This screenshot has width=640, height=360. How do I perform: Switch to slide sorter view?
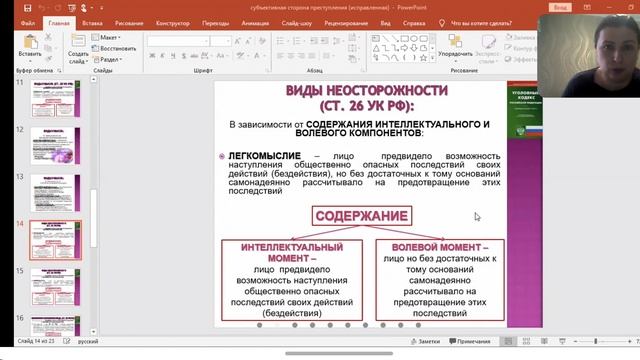point(526,341)
